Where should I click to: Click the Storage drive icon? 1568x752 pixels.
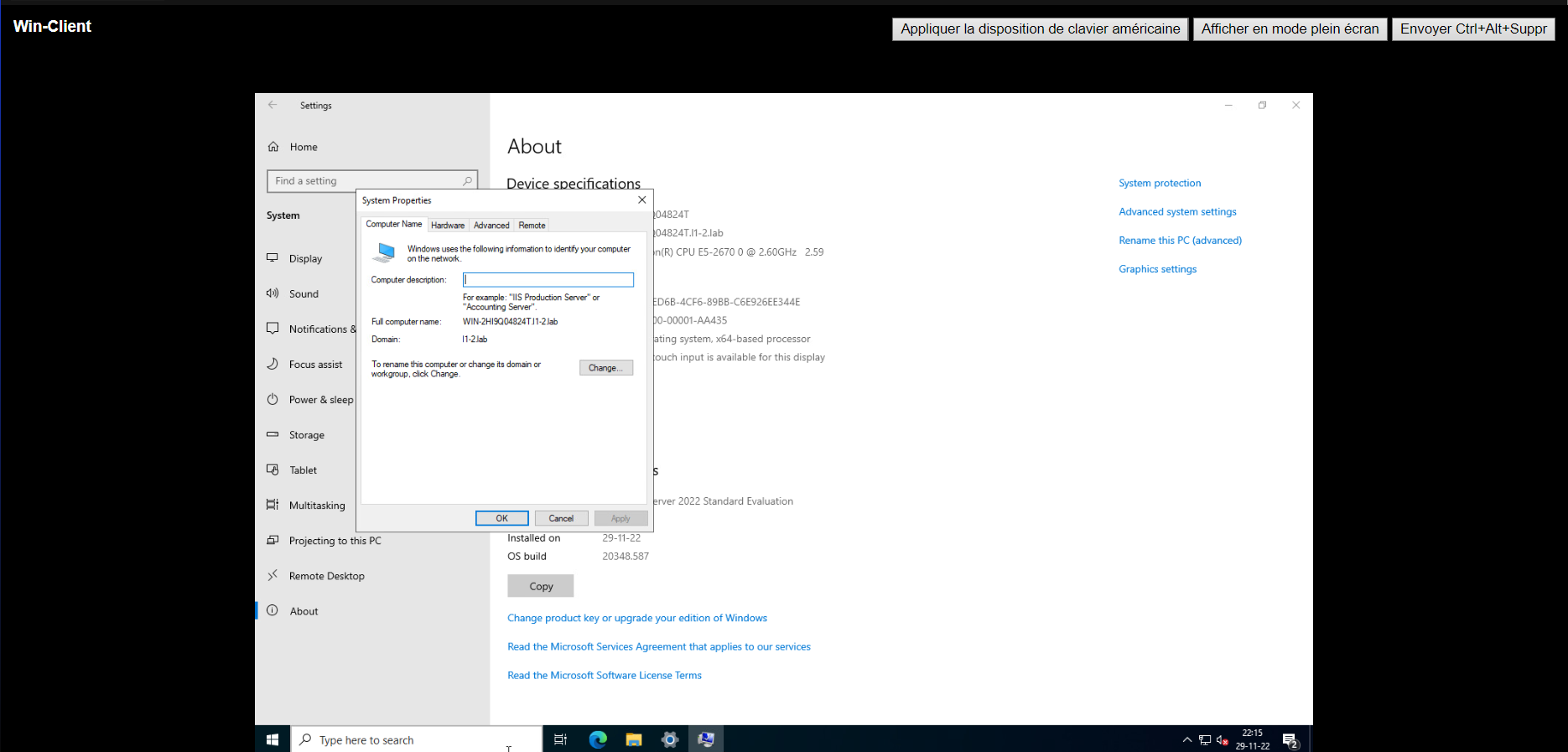273,434
